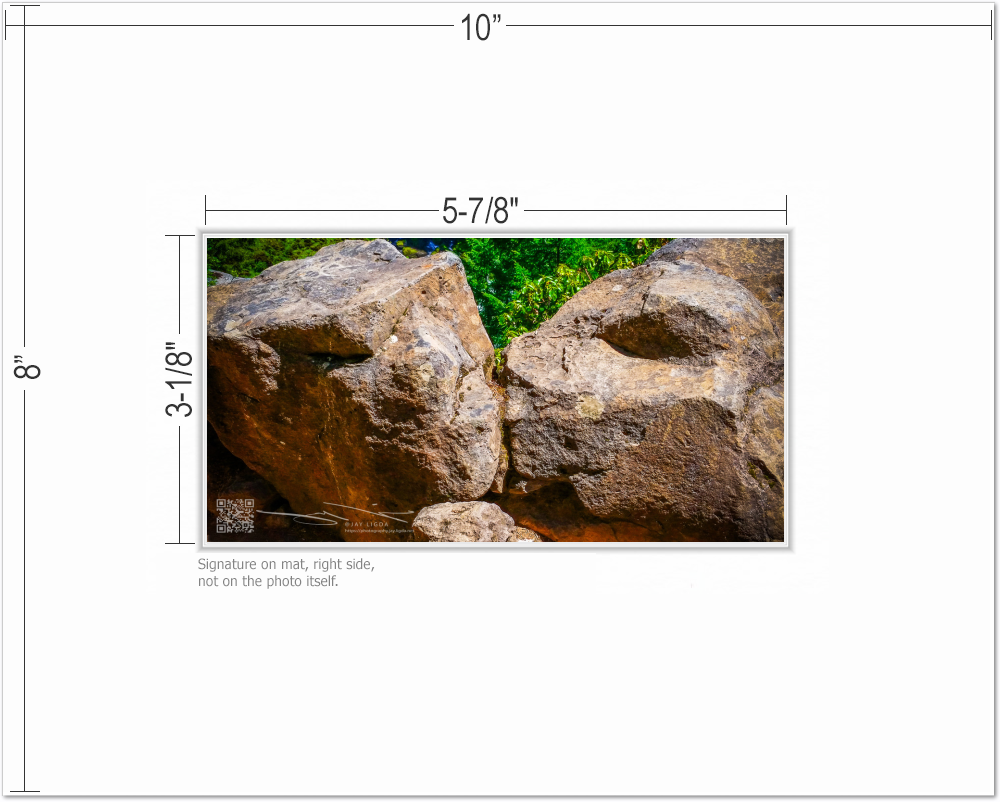Select the 5-7/8" photo width label
Viewport: 1000px width, 802px height.
click(480, 211)
